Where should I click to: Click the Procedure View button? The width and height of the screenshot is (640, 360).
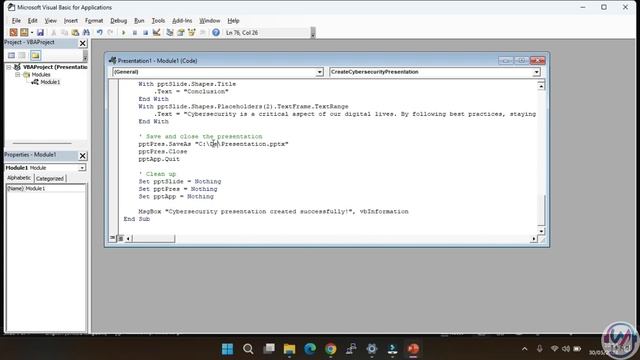113,238
